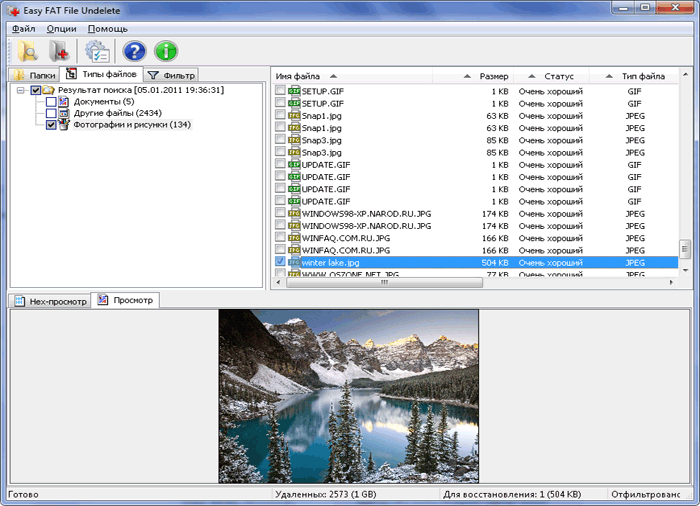This screenshot has height=506, width=700.
Task: Uncheck the winter lake.jpg file checkbox
Action: click(280, 262)
